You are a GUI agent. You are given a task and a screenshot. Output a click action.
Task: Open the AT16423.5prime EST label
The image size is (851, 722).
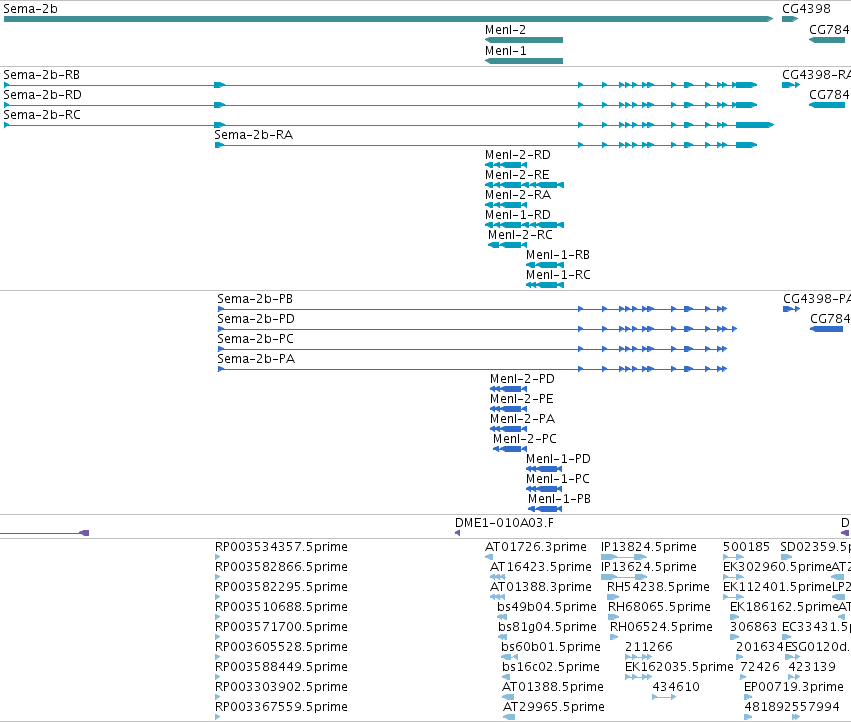point(541,567)
